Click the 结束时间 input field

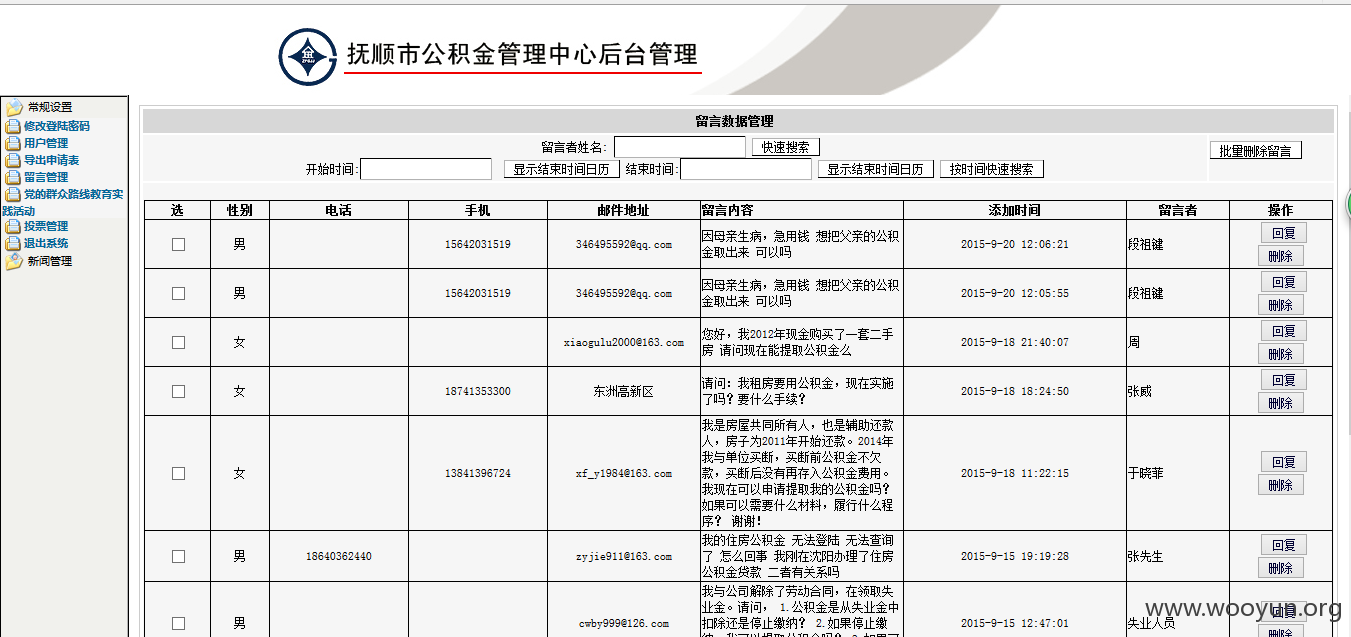coord(746,169)
